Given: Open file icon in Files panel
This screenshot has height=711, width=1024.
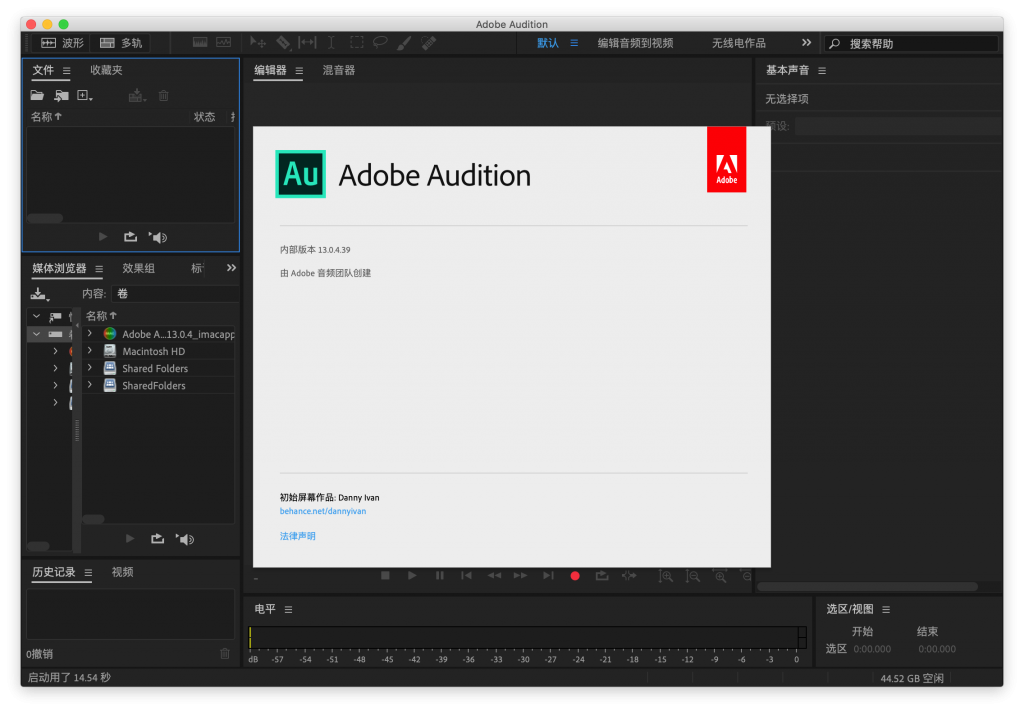Looking at the screenshot, I should 37,96.
